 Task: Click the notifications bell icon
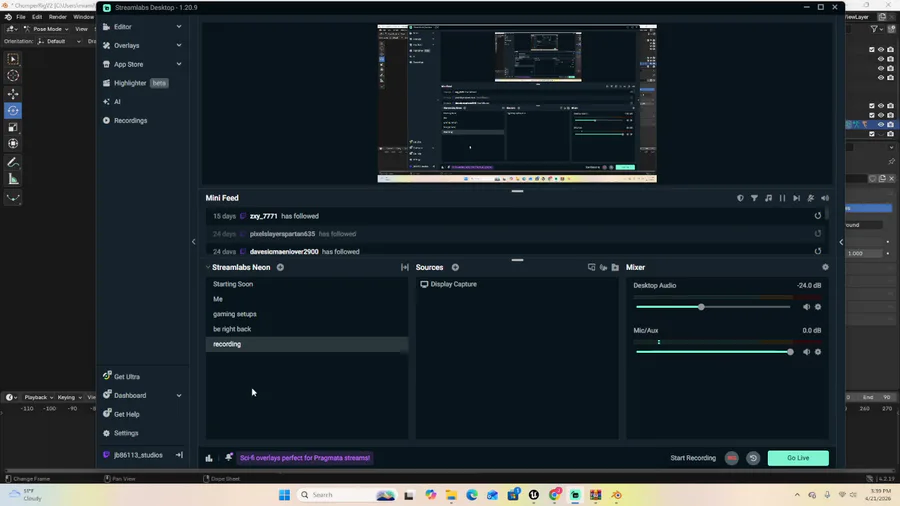228,457
